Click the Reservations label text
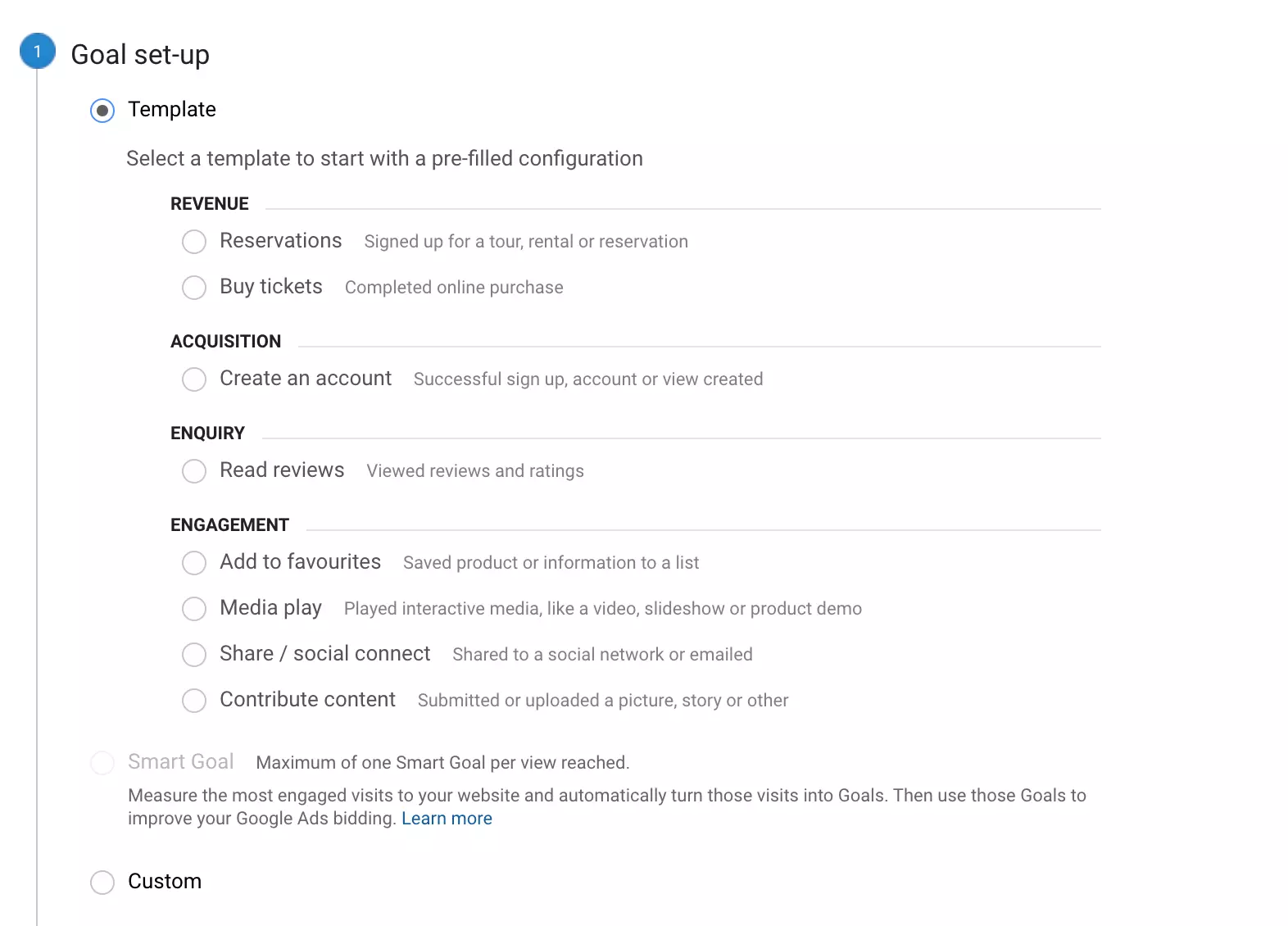Viewport: 1288px width, 926px height. 280,241
